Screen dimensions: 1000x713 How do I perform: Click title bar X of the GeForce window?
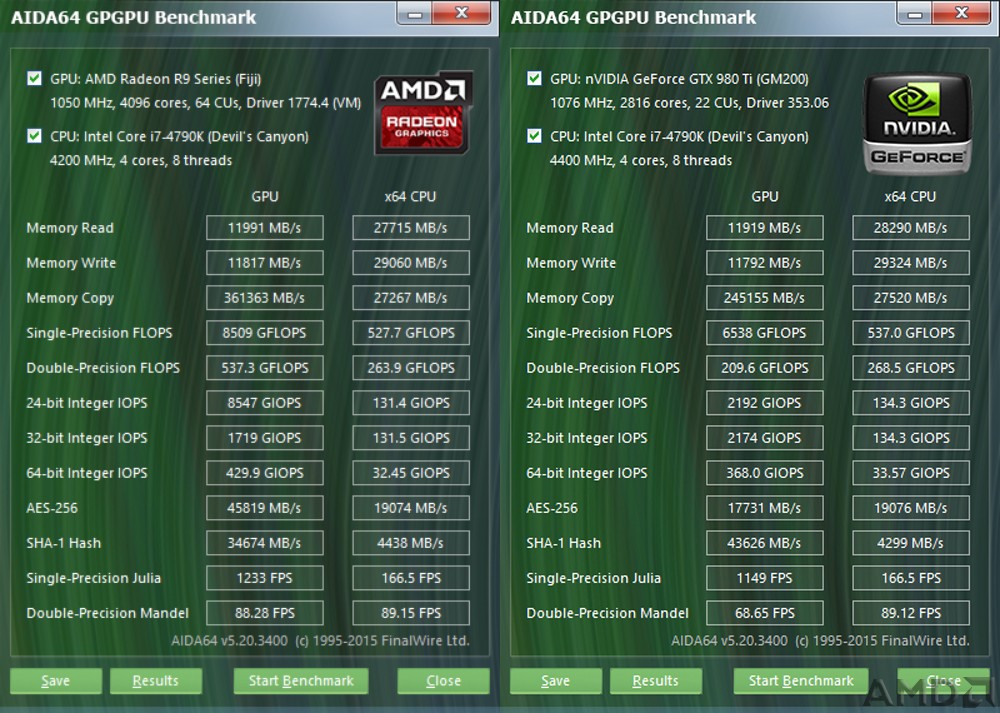(962, 13)
